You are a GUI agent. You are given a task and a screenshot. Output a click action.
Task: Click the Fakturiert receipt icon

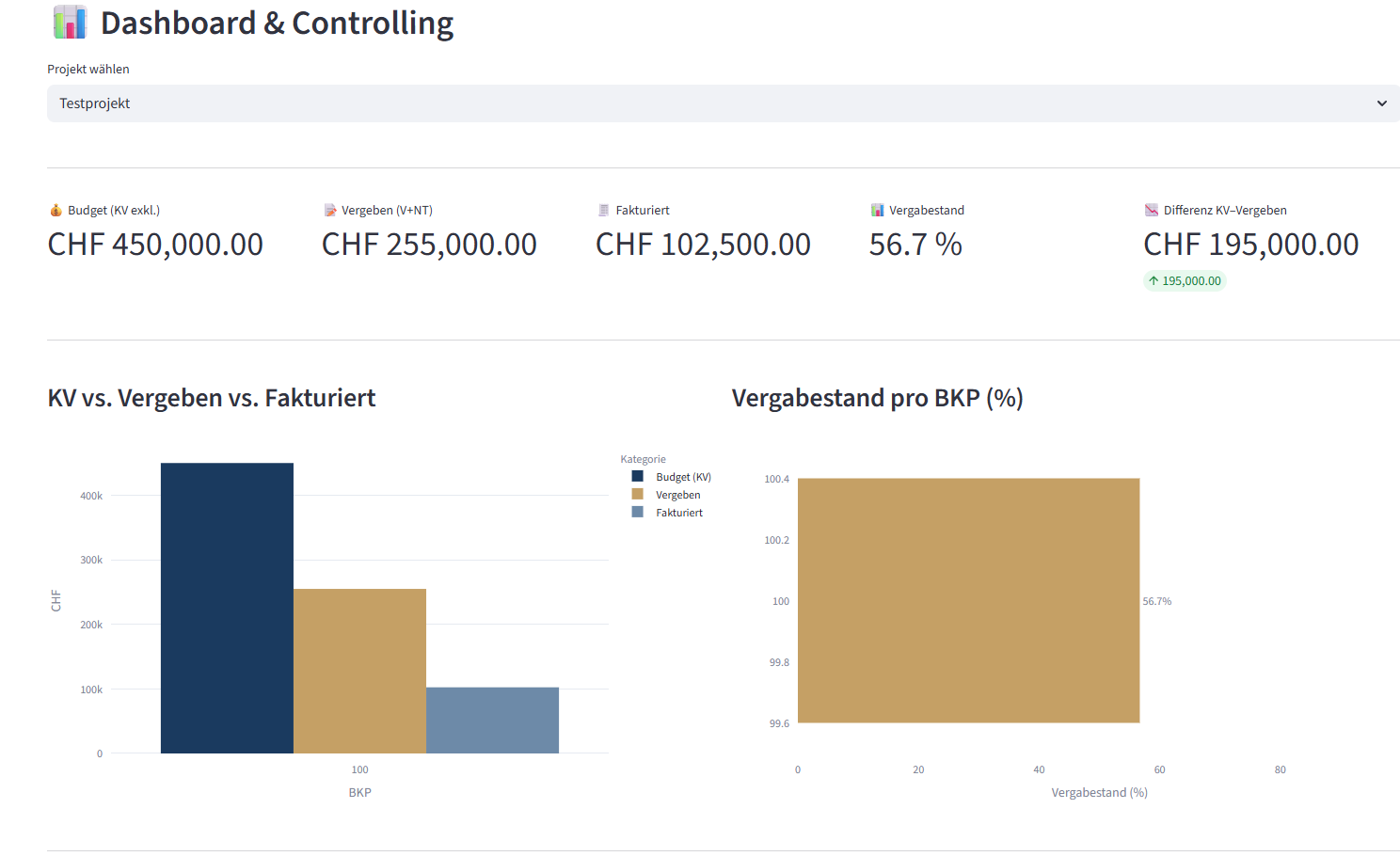(x=604, y=210)
